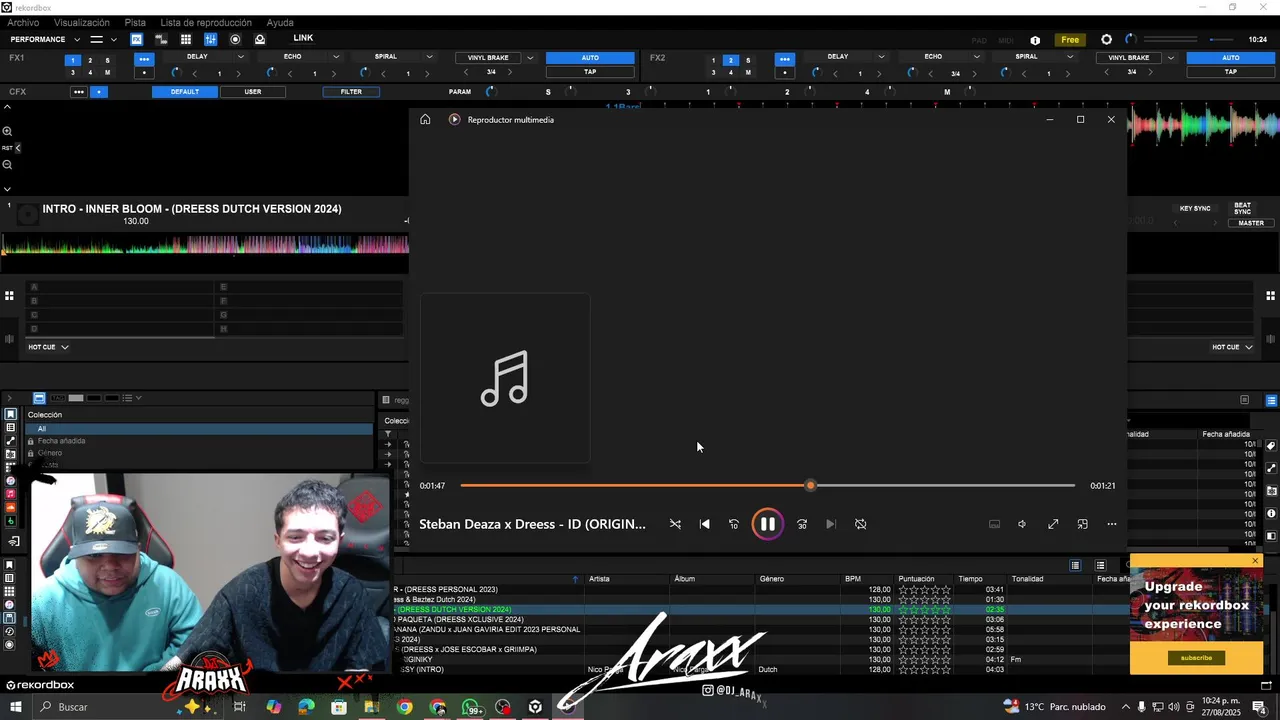1280x720 pixels.
Task: Close the upgrade rekordbox banner
Action: click(x=1255, y=561)
